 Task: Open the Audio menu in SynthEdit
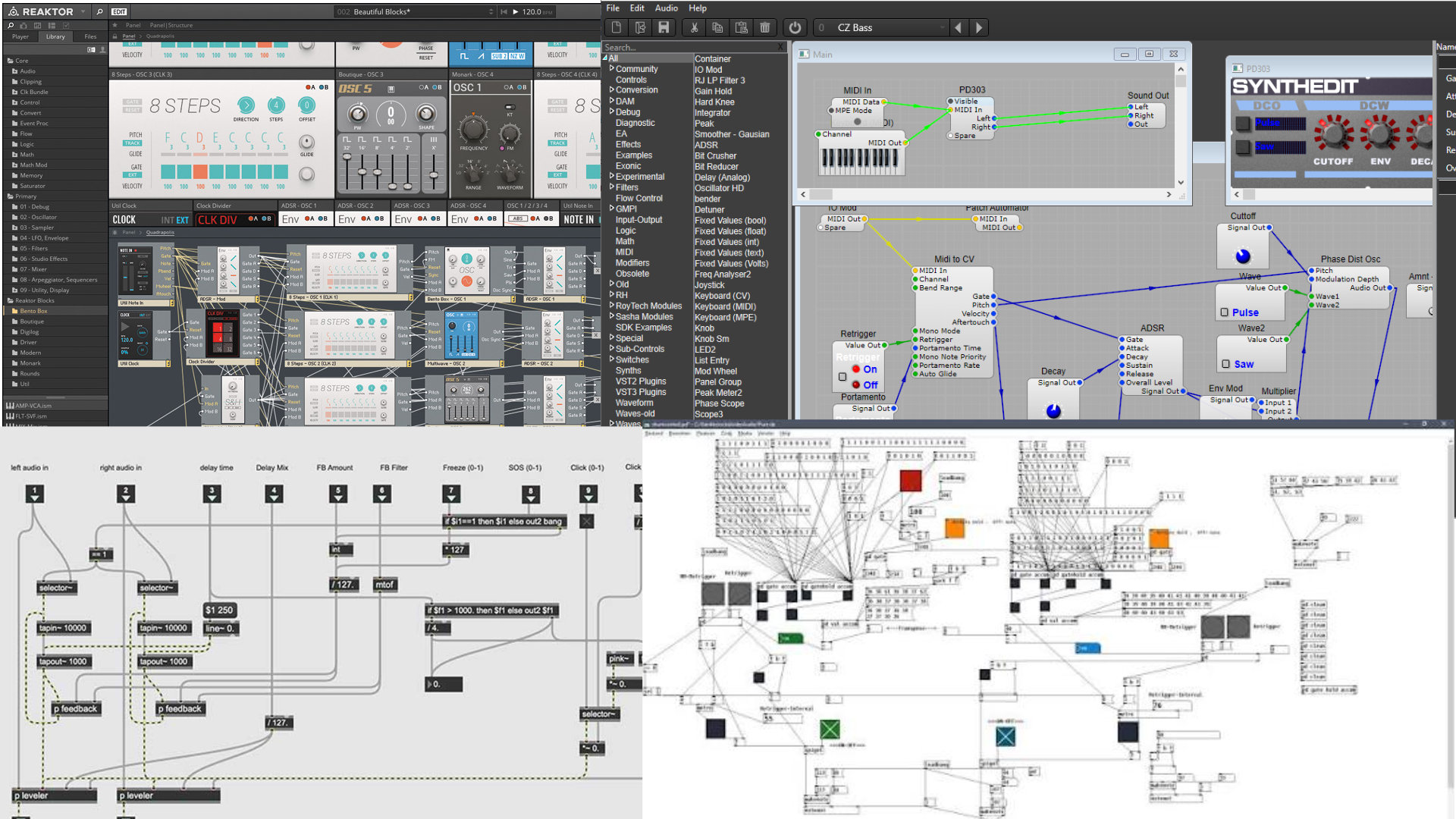666,8
